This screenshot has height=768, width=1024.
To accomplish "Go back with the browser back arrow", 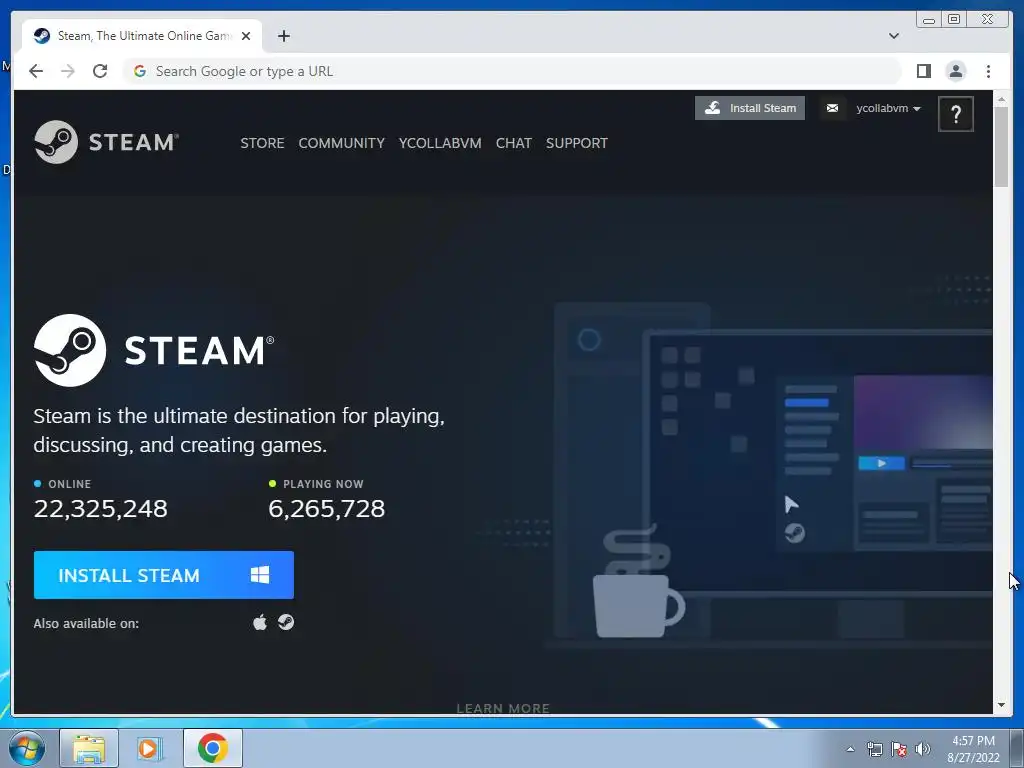I will [x=36, y=71].
